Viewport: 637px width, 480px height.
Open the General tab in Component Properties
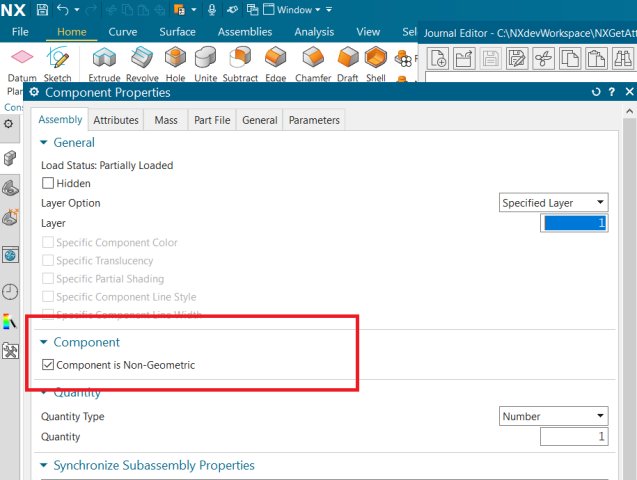260,120
